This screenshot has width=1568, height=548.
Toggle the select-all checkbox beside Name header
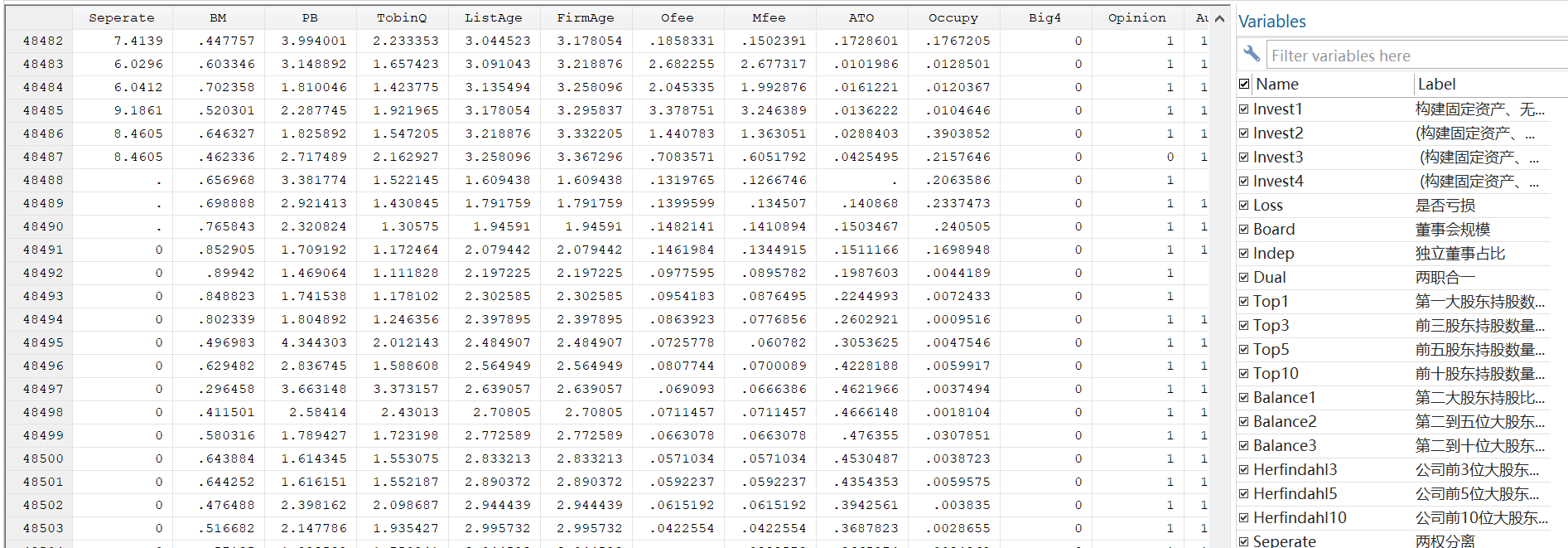[x=1244, y=84]
